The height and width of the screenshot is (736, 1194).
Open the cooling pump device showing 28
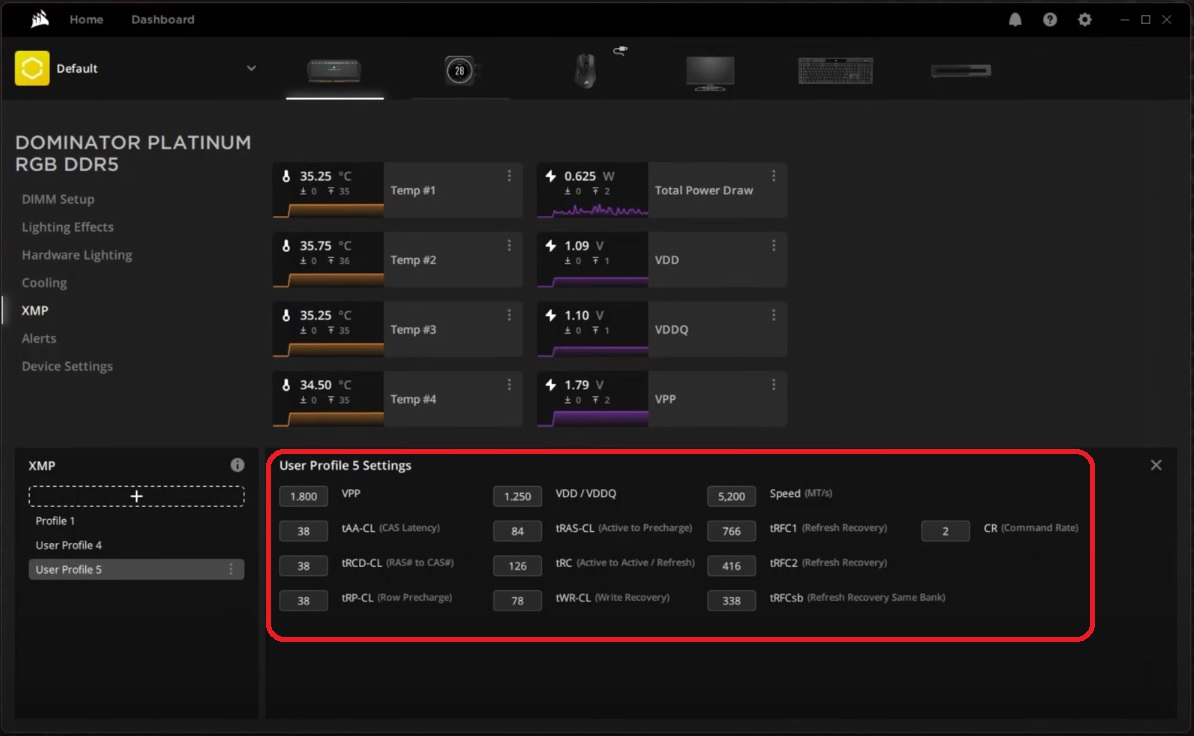click(459, 68)
